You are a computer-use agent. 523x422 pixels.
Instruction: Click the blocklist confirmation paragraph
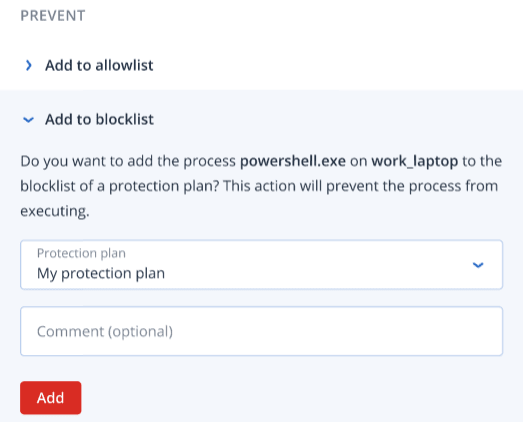pyautogui.click(x=261, y=186)
